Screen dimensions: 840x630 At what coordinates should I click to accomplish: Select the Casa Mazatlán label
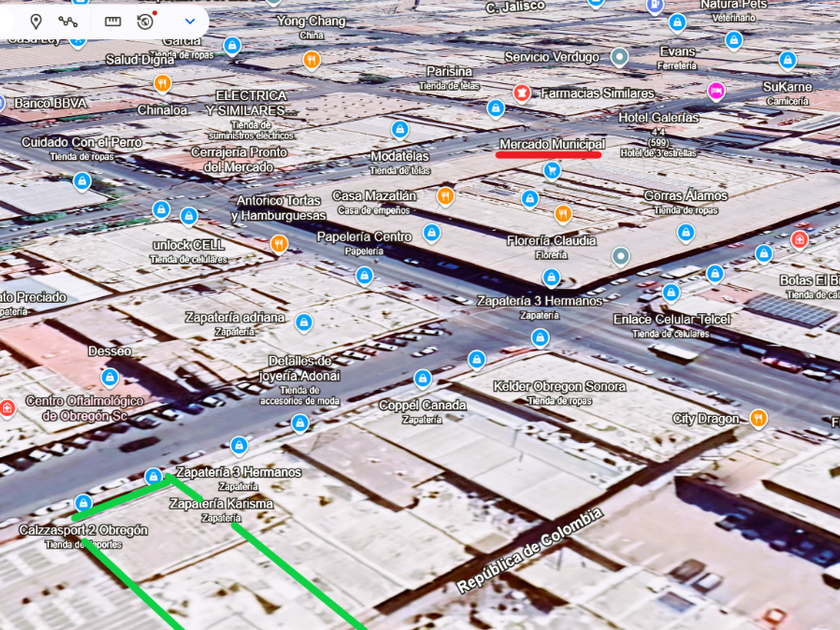(x=374, y=202)
